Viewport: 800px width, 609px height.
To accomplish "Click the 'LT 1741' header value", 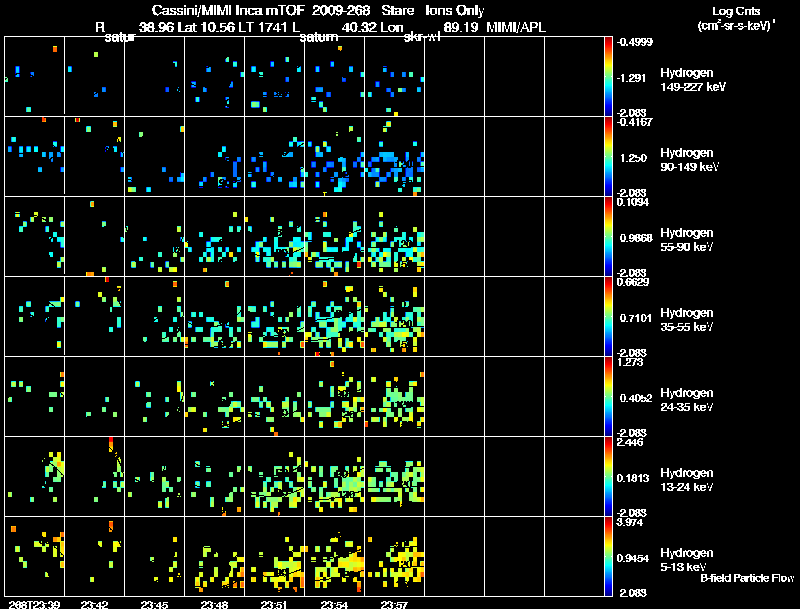I will pyautogui.click(x=265, y=28).
